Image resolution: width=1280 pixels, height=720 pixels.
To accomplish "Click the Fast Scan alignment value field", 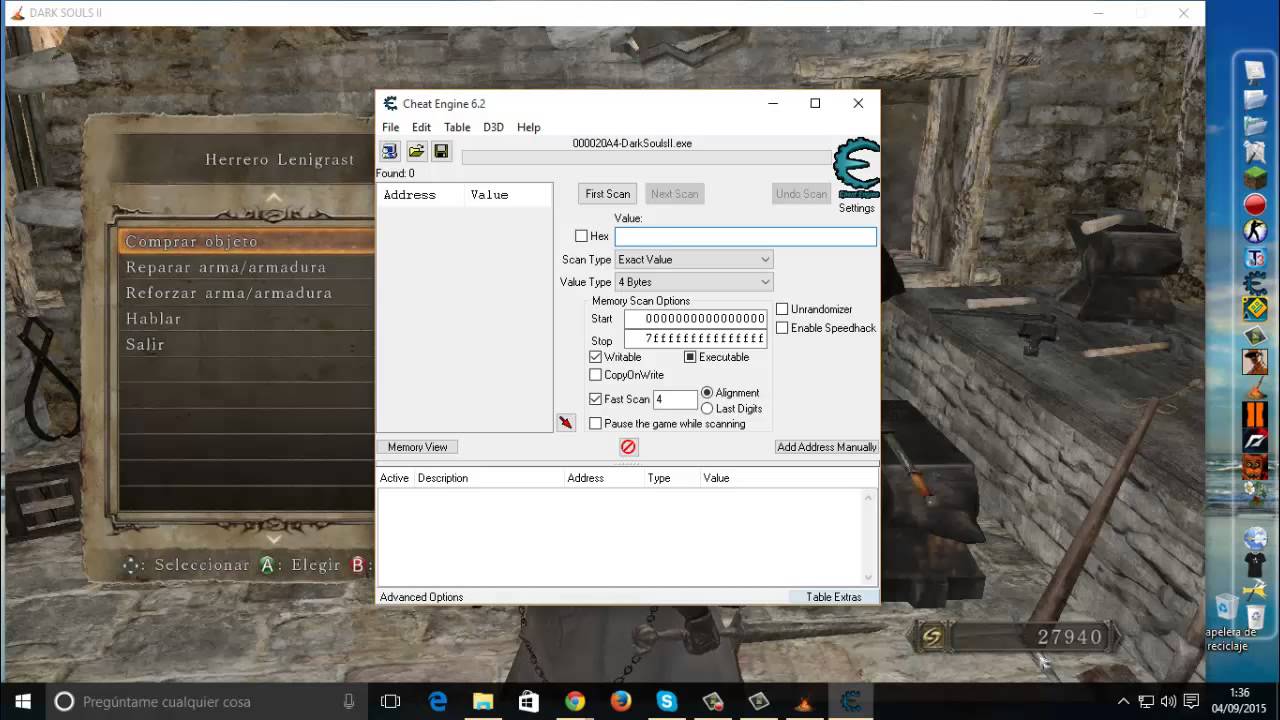I will click(676, 399).
